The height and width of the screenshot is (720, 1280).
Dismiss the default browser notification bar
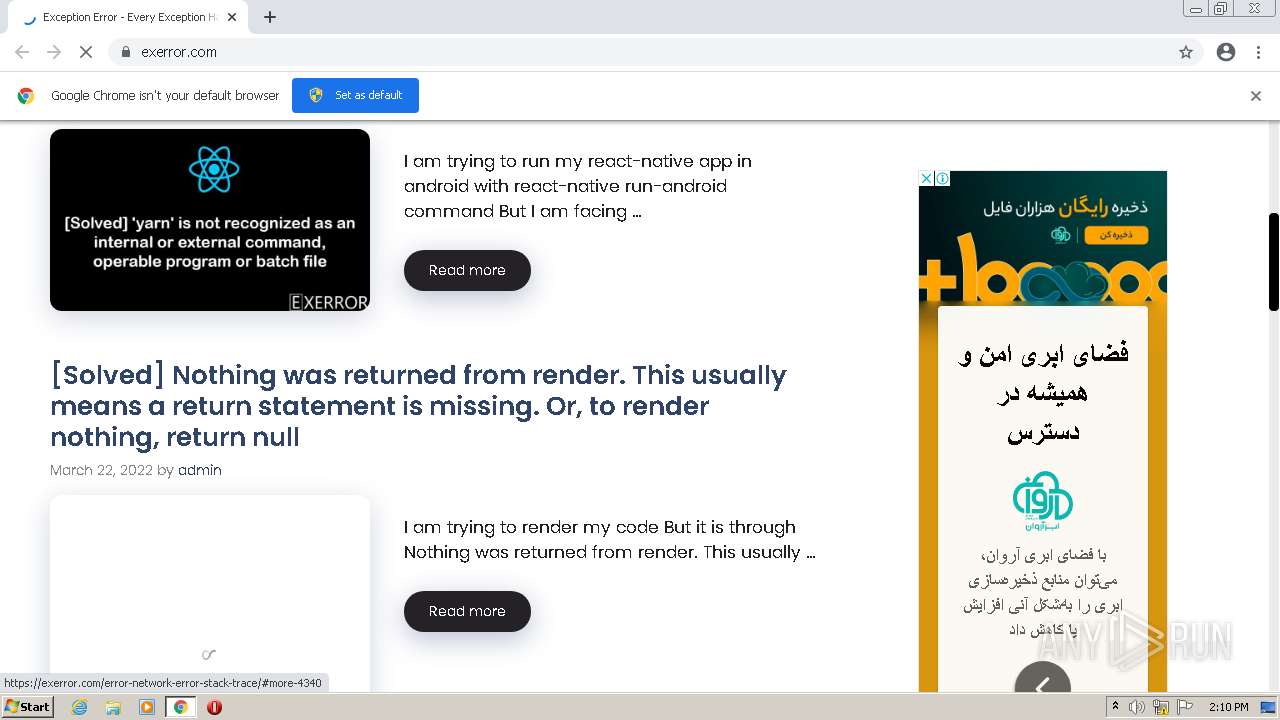pos(1256,96)
